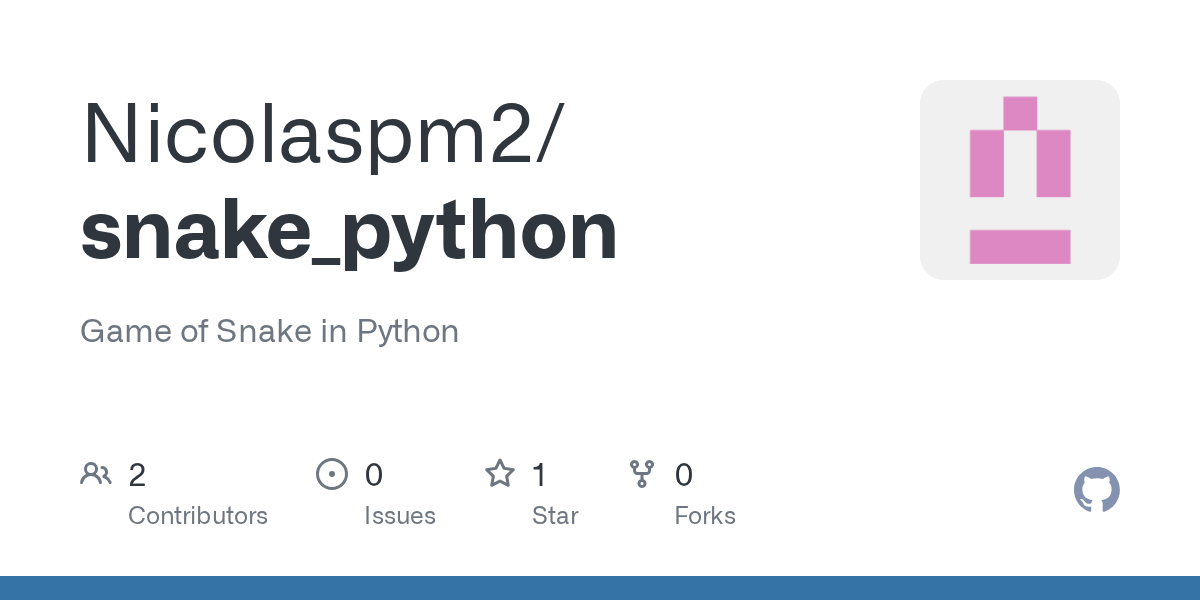This screenshot has width=1200, height=600.
Task: Click the forks count 0
Action: pyautogui.click(x=684, y=475)
